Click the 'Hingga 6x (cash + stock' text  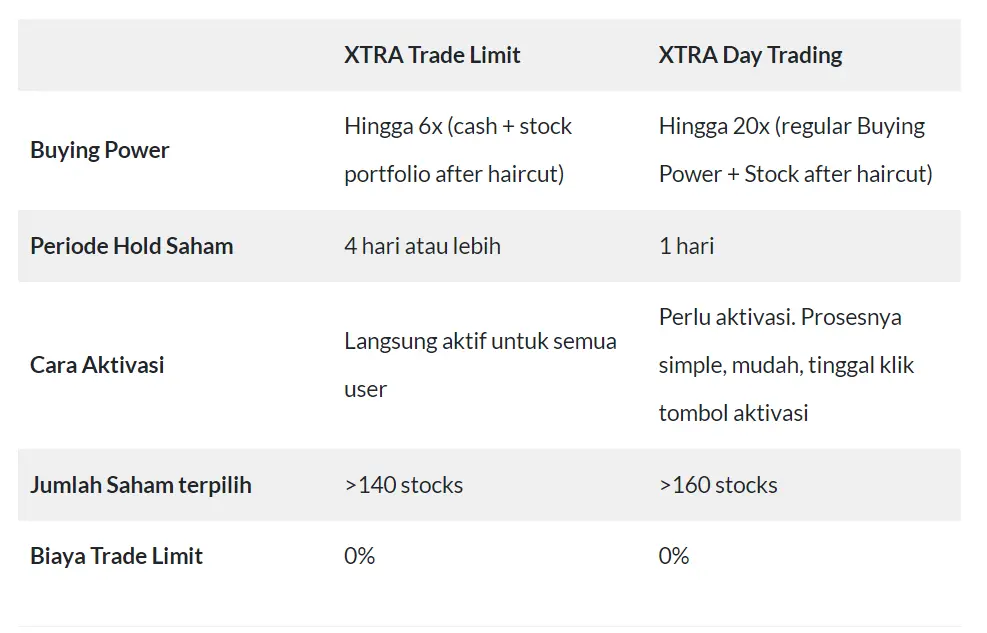tap(458, 126)
